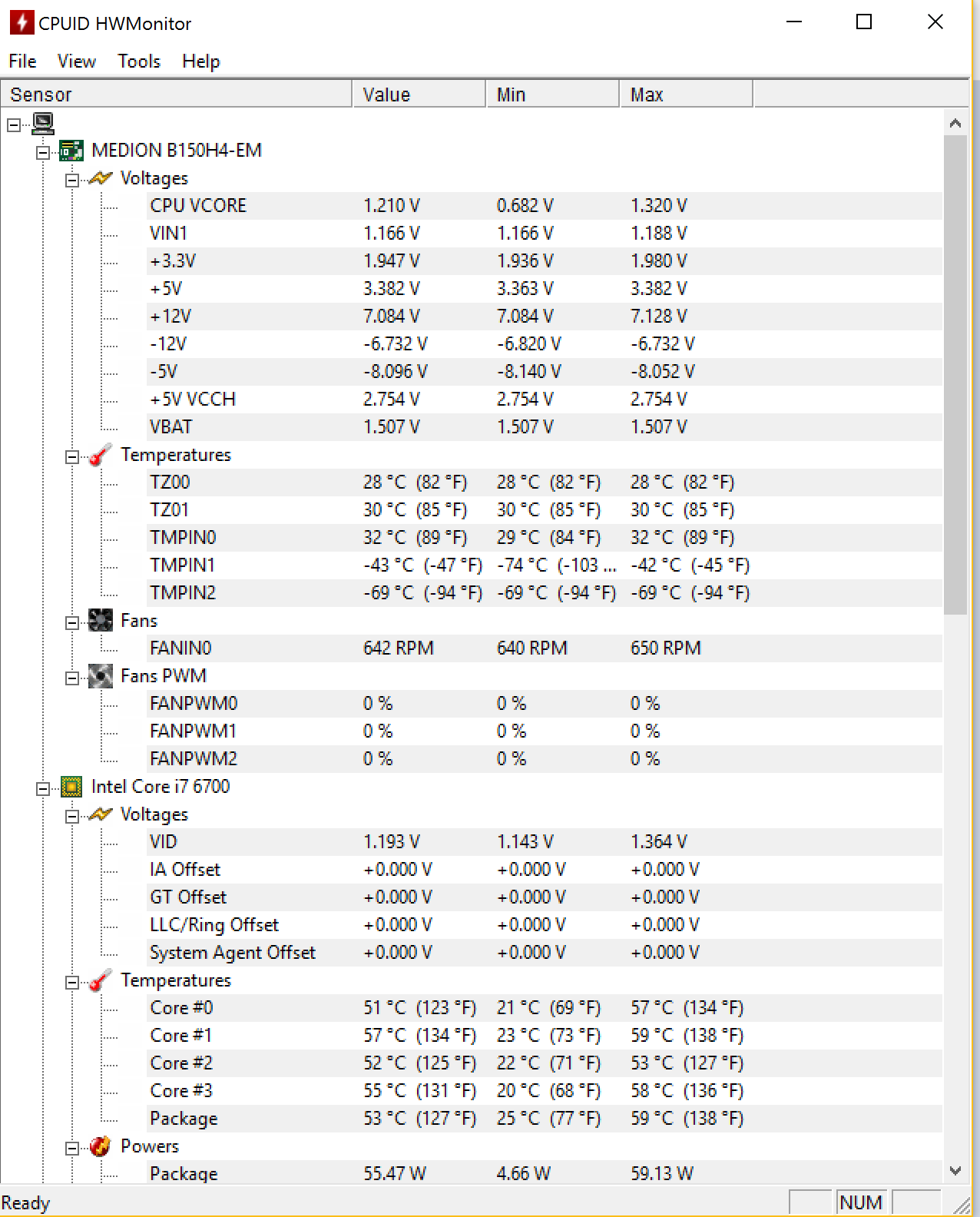Select the TZ00 temperature row
Screen dimensions: 980x1217
pyautogui.click(x=545, y=482)
